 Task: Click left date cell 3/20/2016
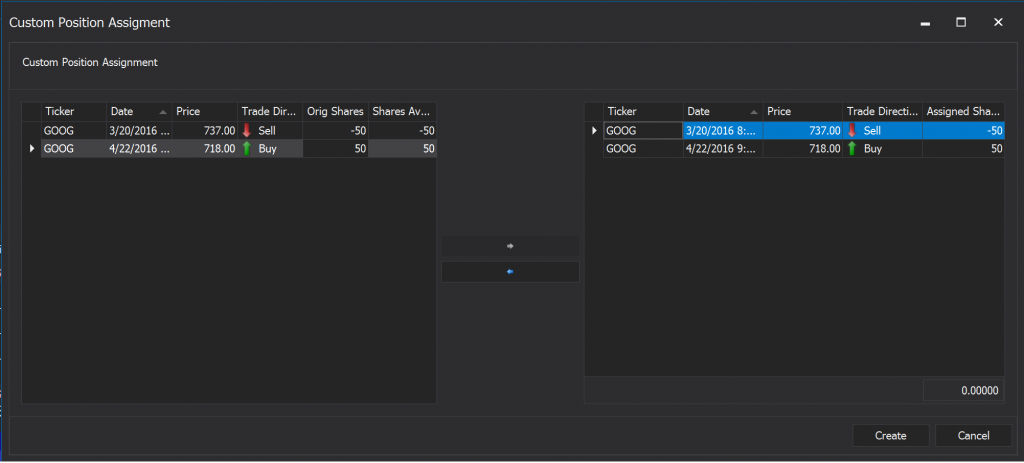tap(138, 131)
